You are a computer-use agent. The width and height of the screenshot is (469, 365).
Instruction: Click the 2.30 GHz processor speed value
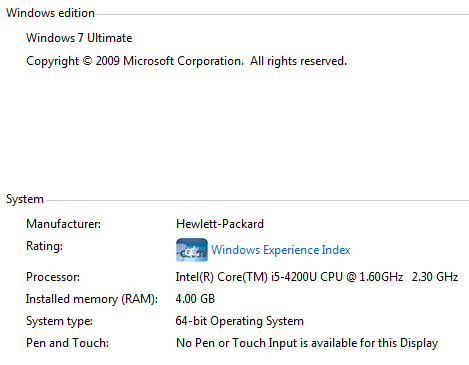435,277
